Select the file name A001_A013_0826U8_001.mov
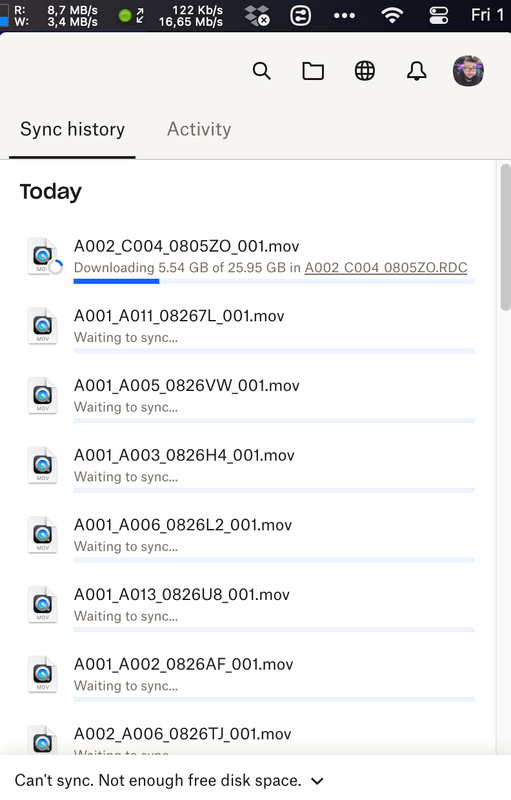This screenshot has height=800, width=511. [x=182, y=595]
